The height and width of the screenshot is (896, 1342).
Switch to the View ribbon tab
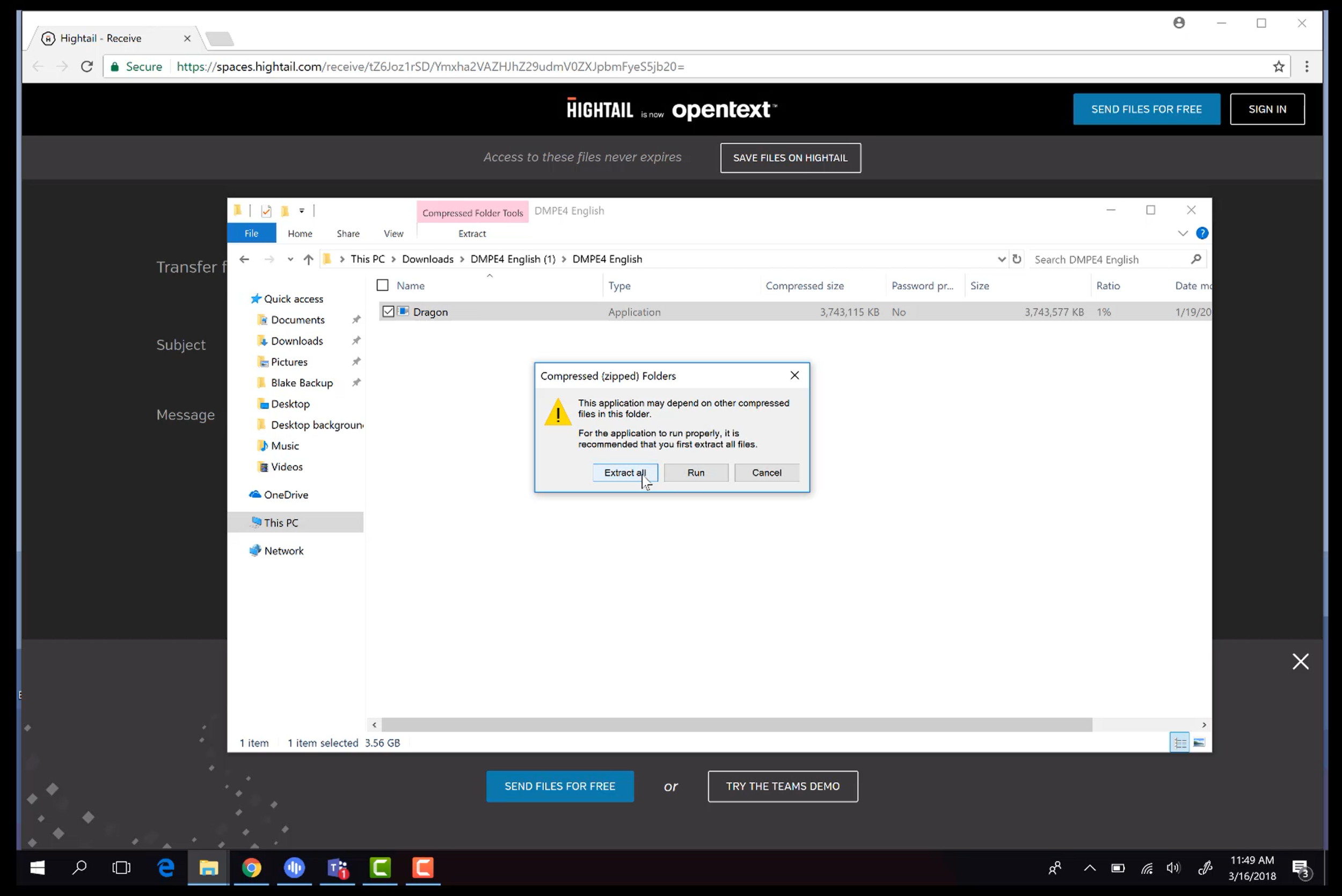393,233
